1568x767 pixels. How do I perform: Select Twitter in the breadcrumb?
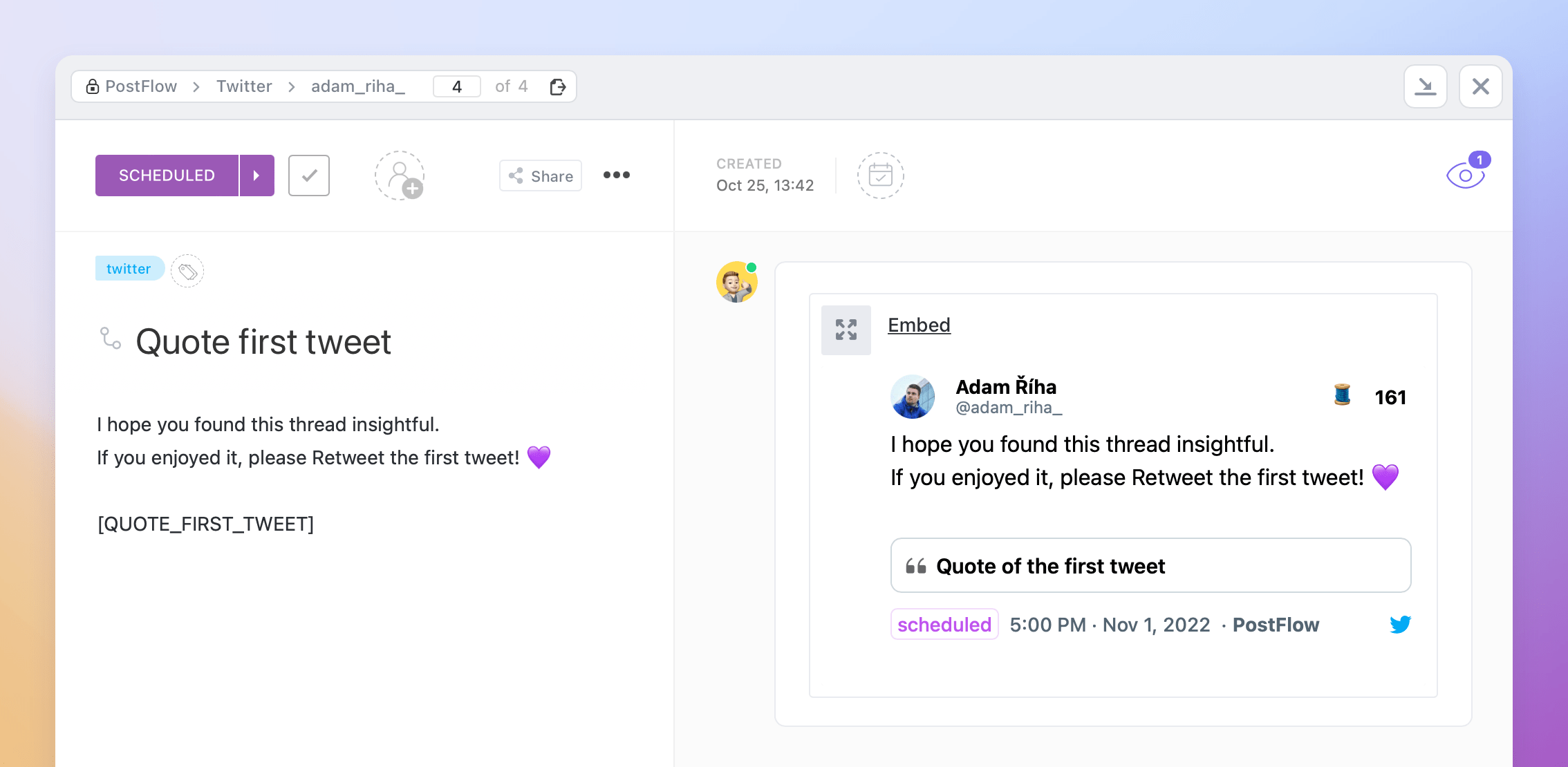coord(243,86)
